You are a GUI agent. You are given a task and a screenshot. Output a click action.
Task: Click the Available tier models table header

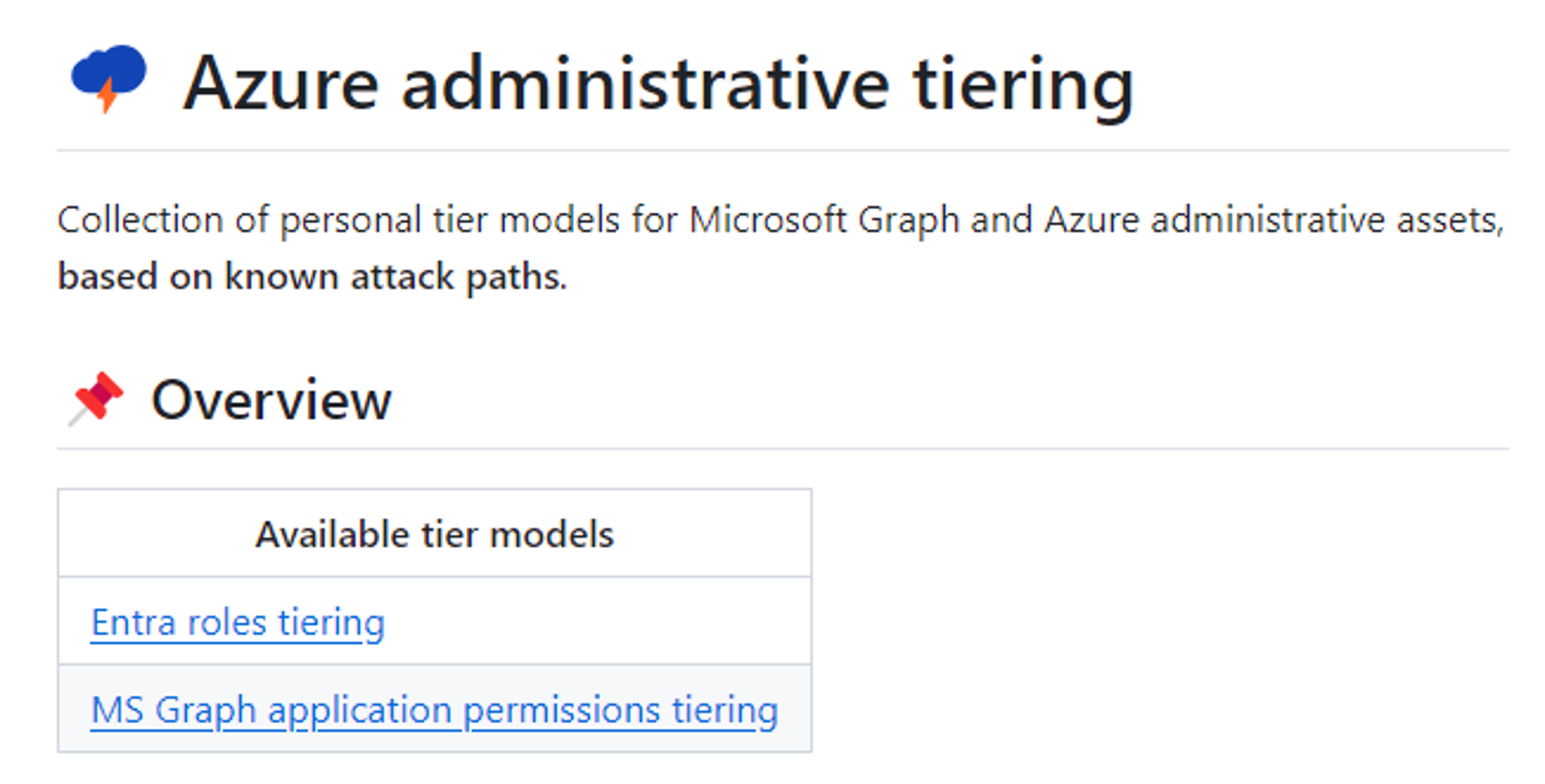[x=434, y=534]
